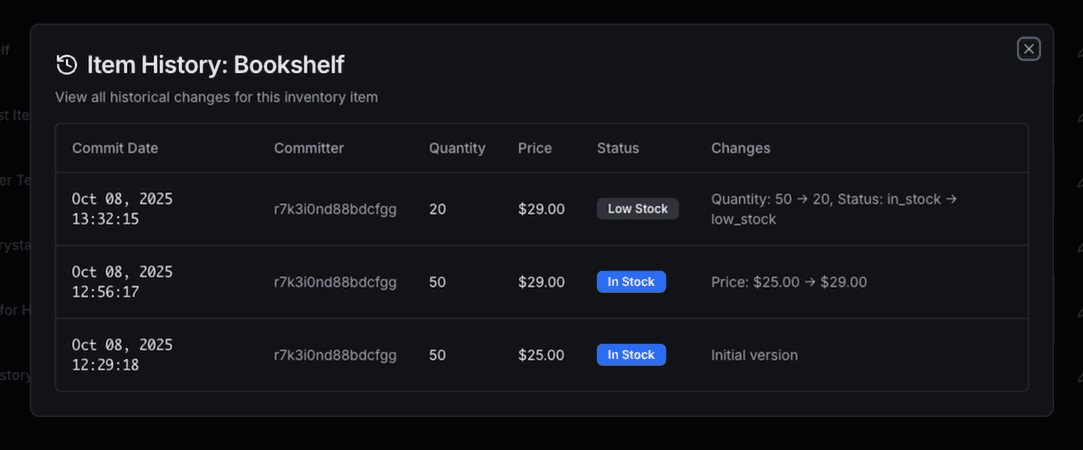This screenshot has height=450, width=1083.
Task: Select the 12:29:18 commit date entry
Action: [122, 355]
